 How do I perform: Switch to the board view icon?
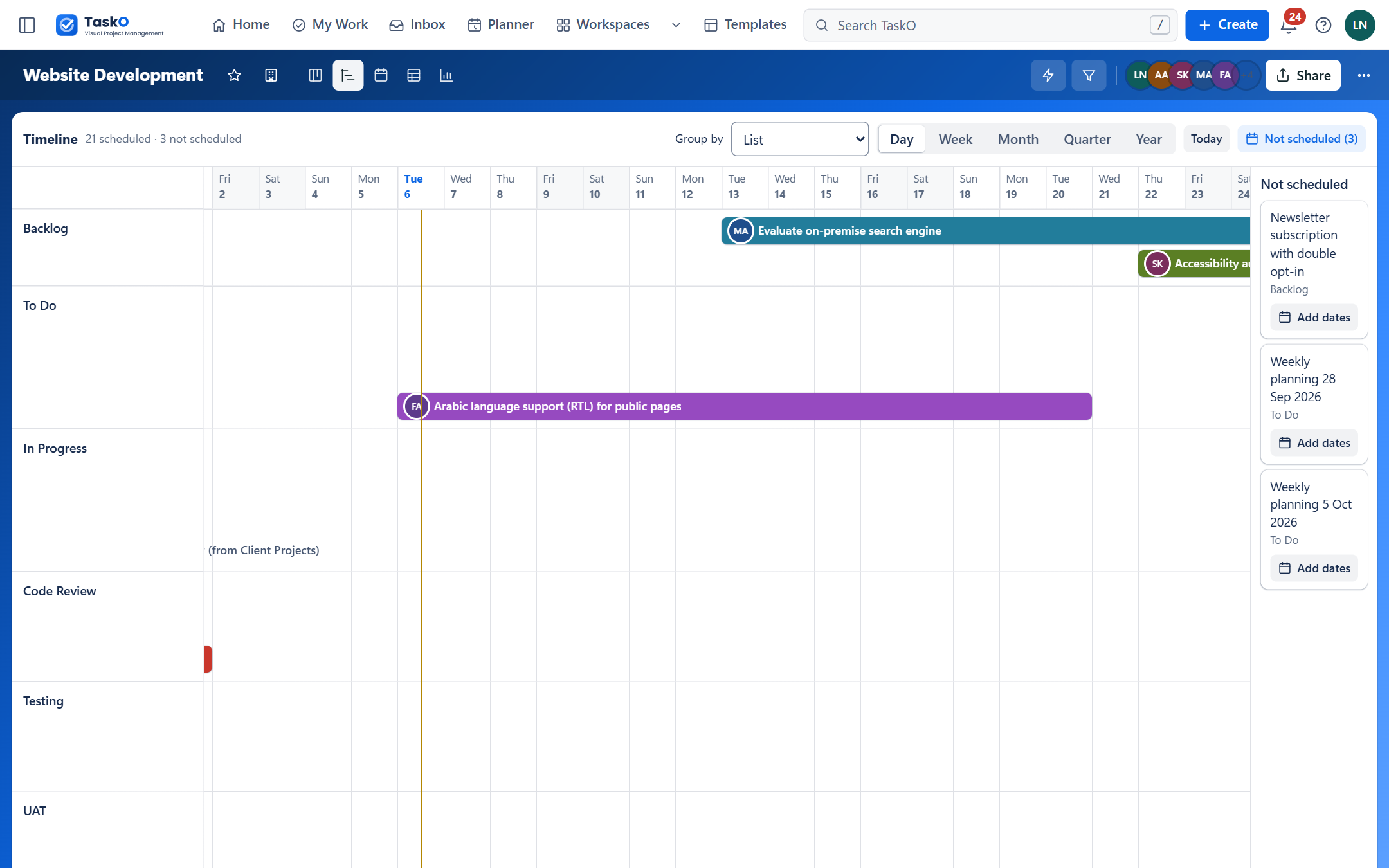point(315,75)
